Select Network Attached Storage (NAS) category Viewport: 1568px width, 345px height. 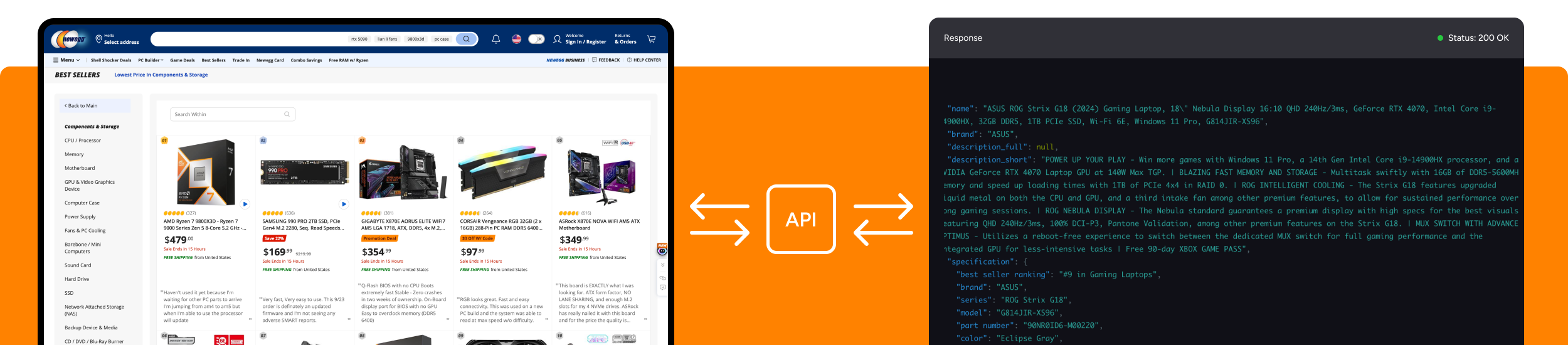coord(94,310)
